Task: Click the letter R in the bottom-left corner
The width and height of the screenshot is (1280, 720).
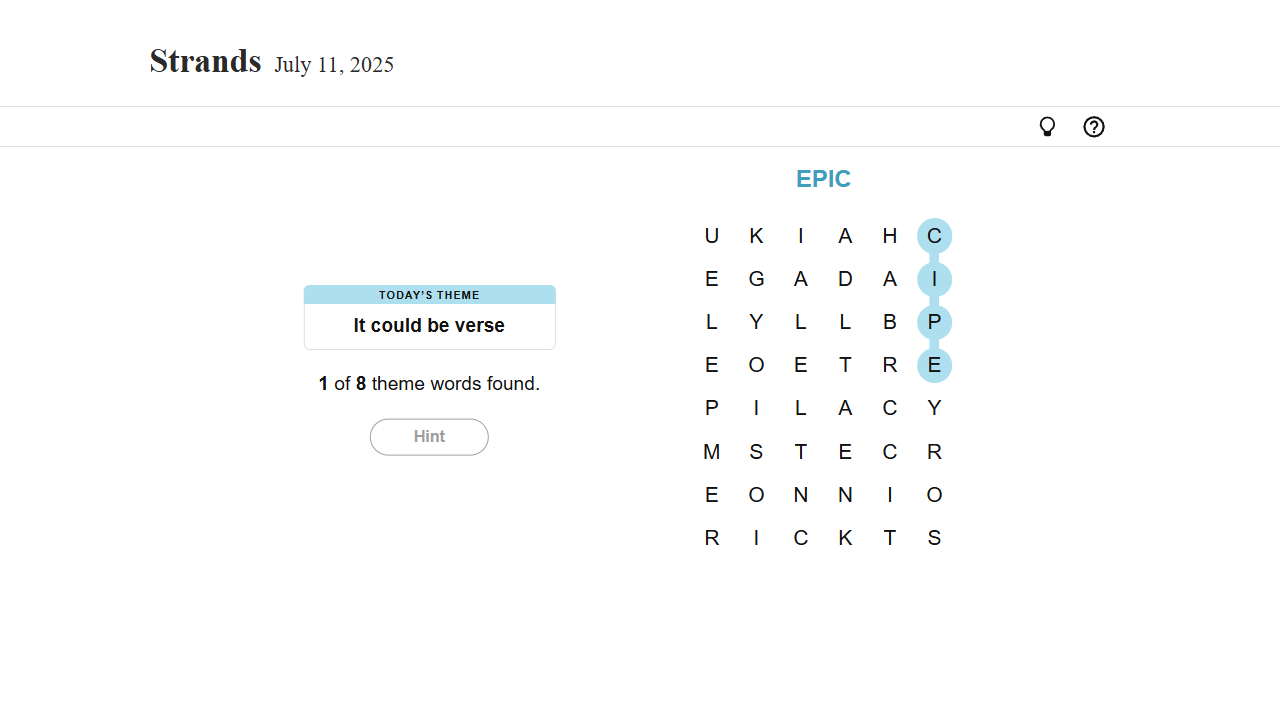Action: pyautogui.click(x=712, y=538)
